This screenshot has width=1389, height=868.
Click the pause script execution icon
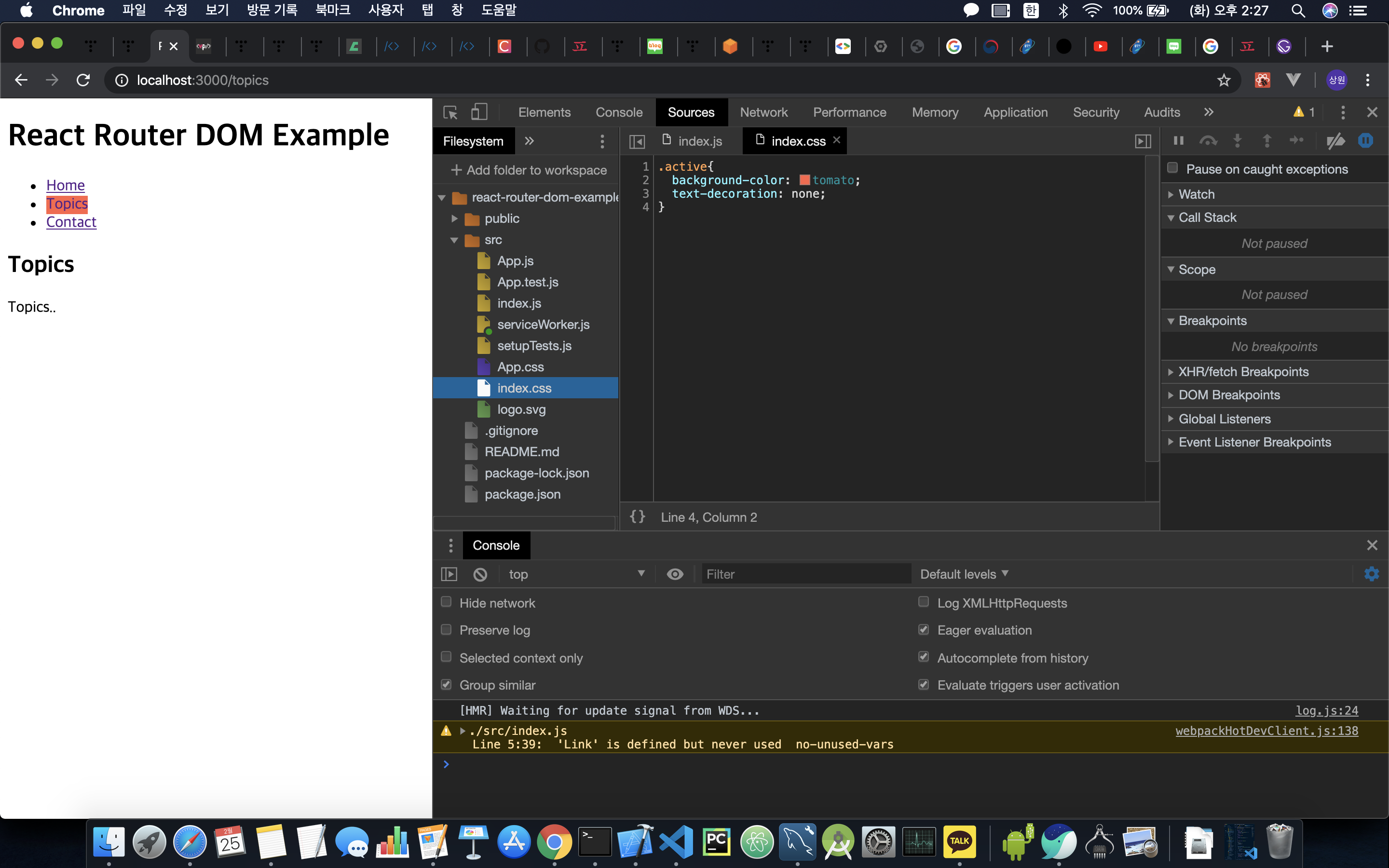[1178, 141]
